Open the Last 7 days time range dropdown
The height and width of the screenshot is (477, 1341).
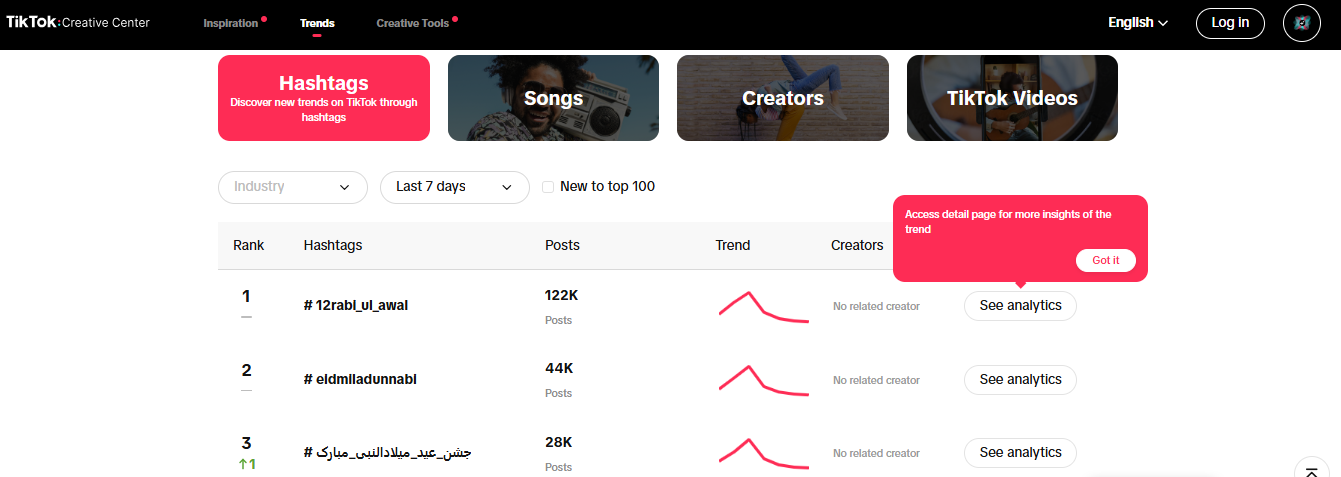(x=454, y=187)
